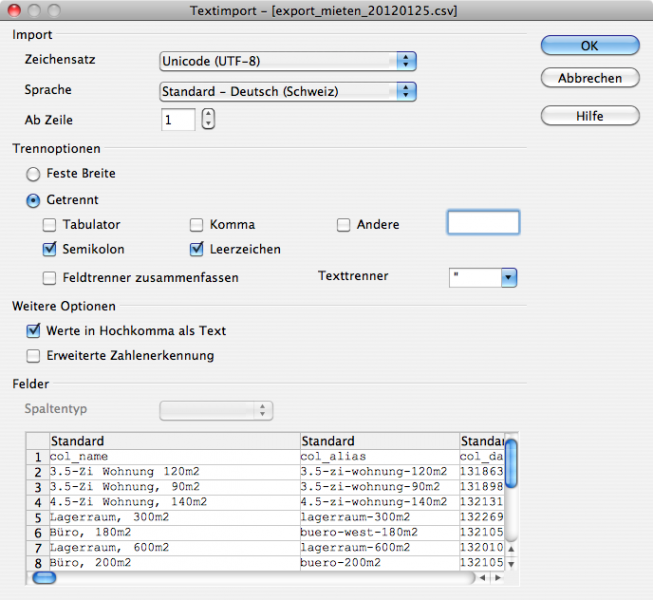
Task: Click the OK button
Action: click(589, 45)
